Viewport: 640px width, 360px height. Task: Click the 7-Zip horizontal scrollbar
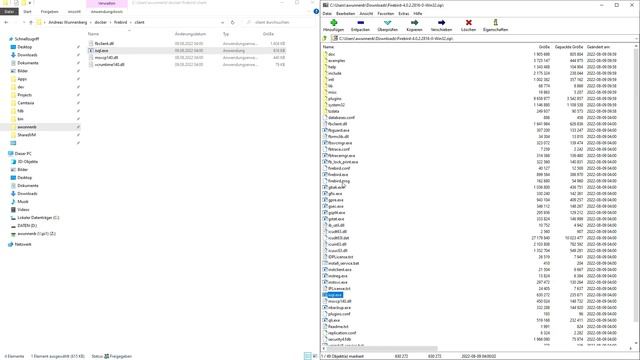(382, 349)
